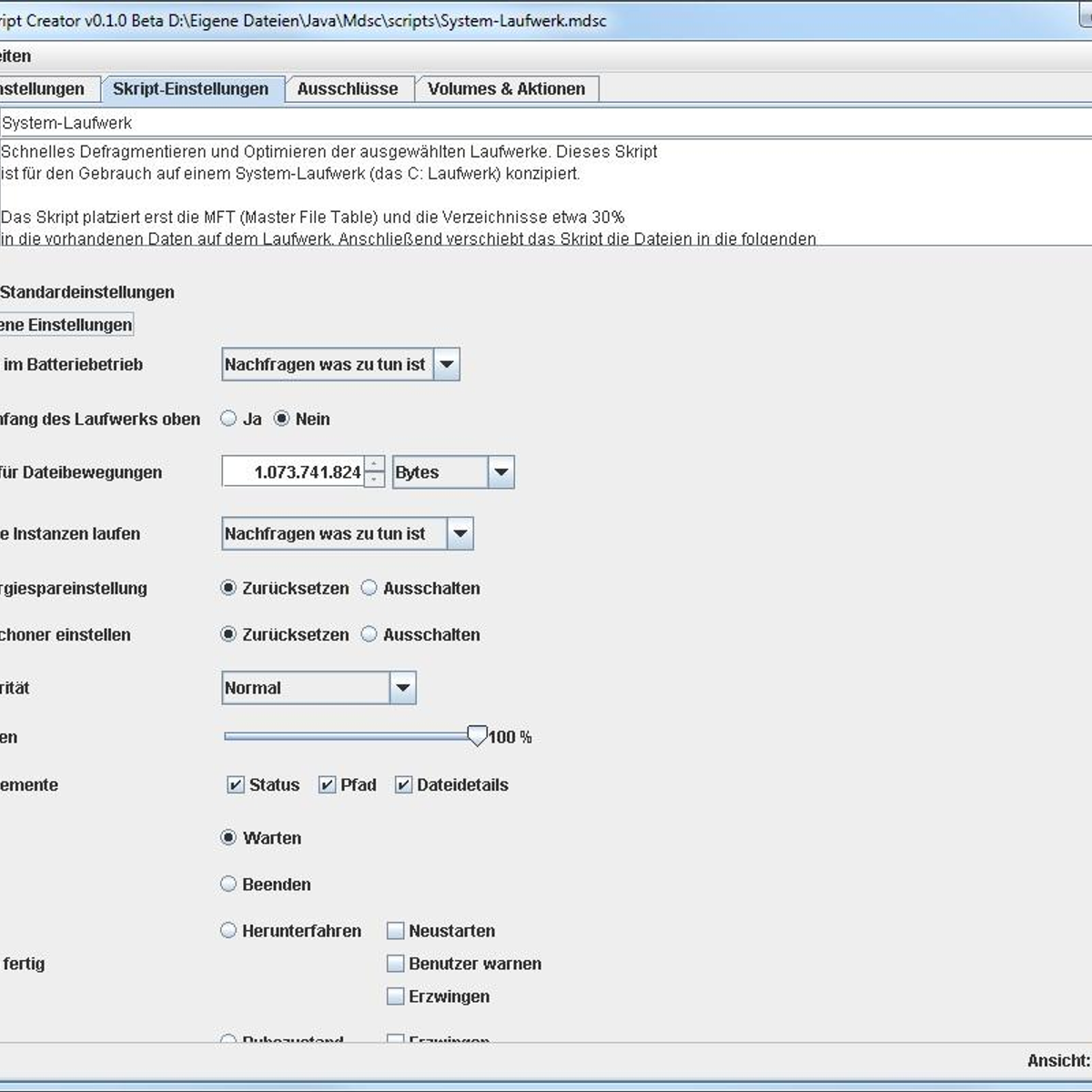Open the Bytes unit dropdown
This screenshot has width=1092, height=1092.
500,472
